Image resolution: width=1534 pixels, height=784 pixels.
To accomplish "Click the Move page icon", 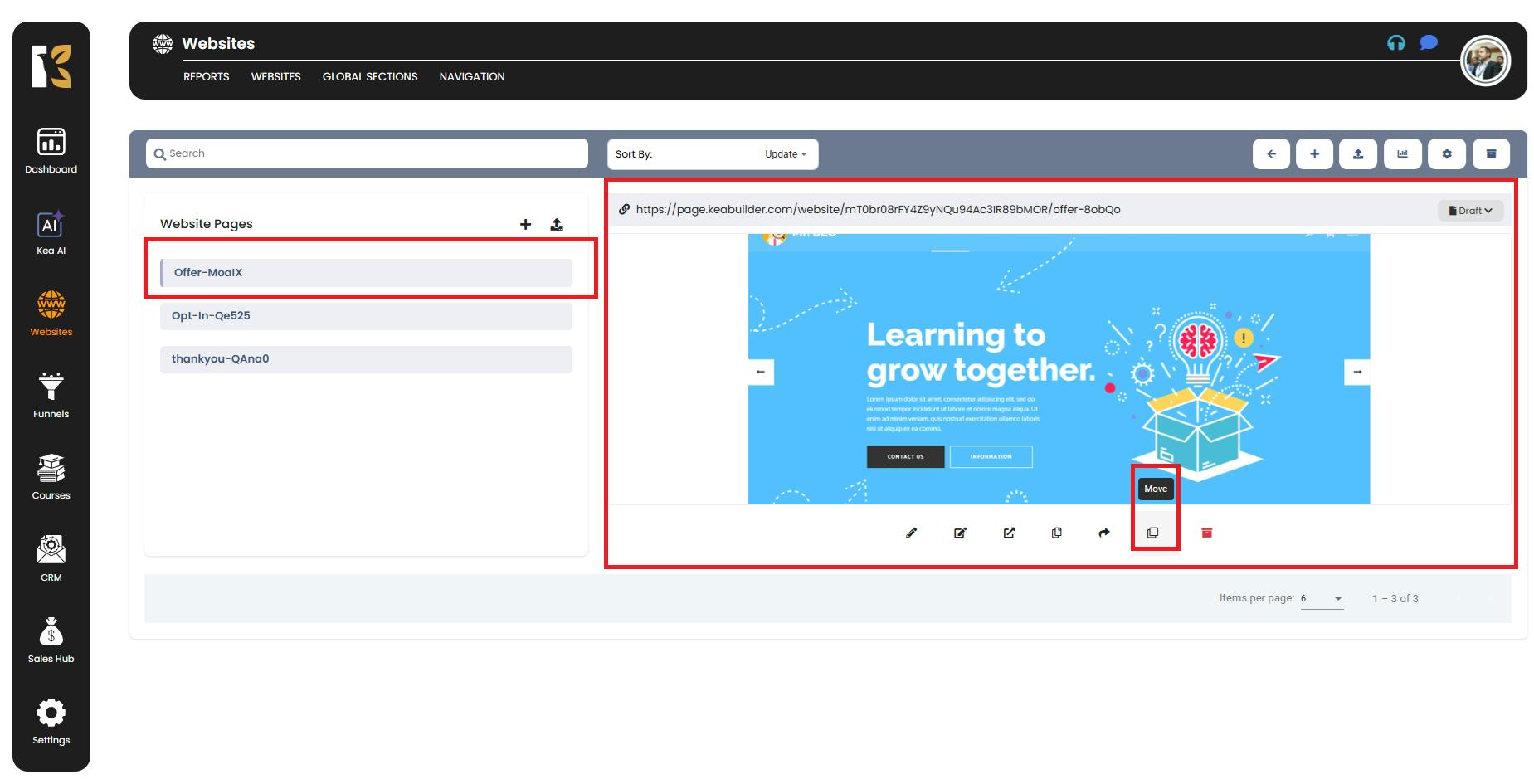I will click(x=1152, y=533).
